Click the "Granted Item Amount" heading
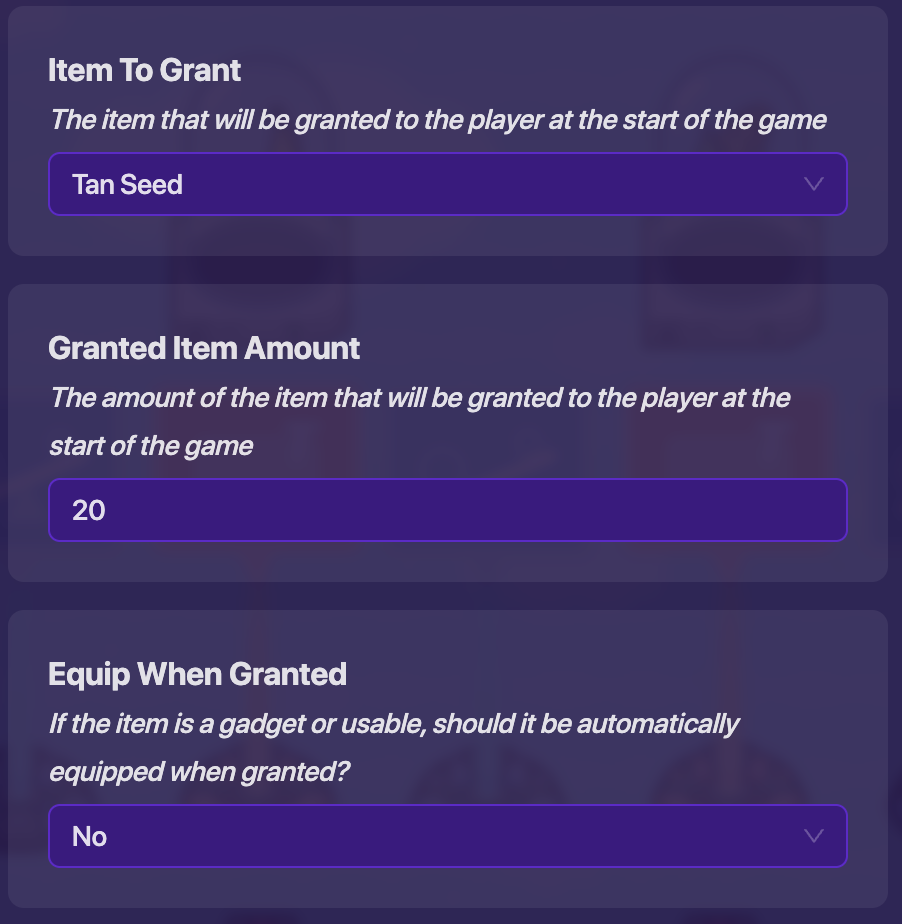Image resolution: width=902 pixels, height=924 pixels. click(x=204, y=348)
